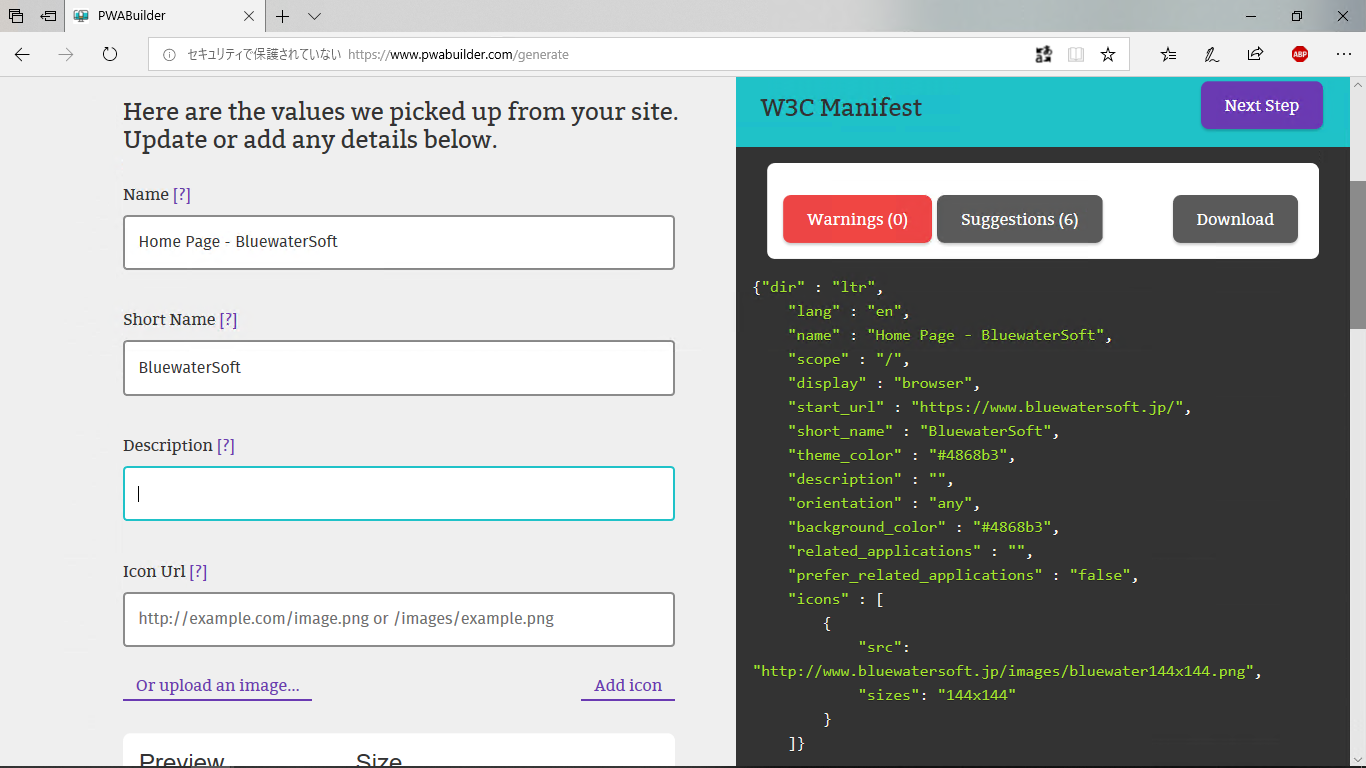
Task: Open the Adblock Plus extension
Action: point(1300,55)
